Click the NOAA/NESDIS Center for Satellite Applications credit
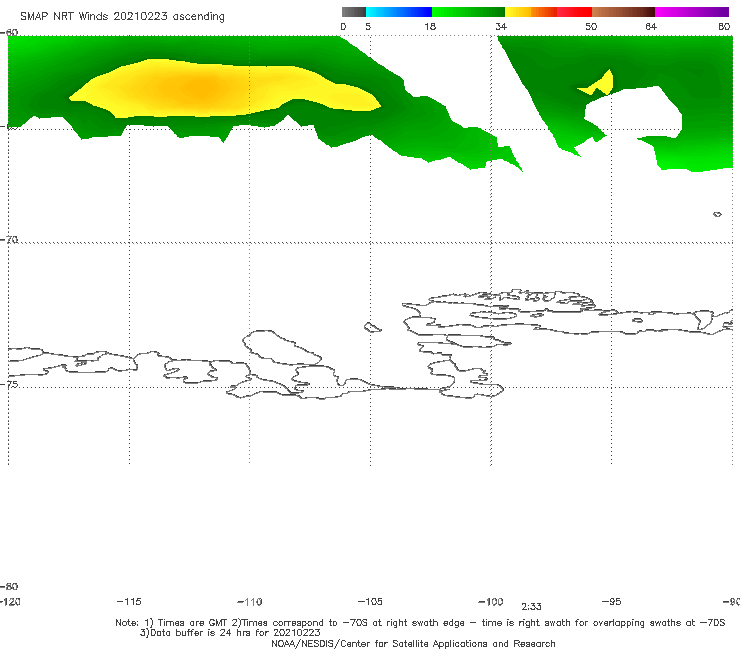The height and width of the screenshot is (650, 740). [413, 643]
